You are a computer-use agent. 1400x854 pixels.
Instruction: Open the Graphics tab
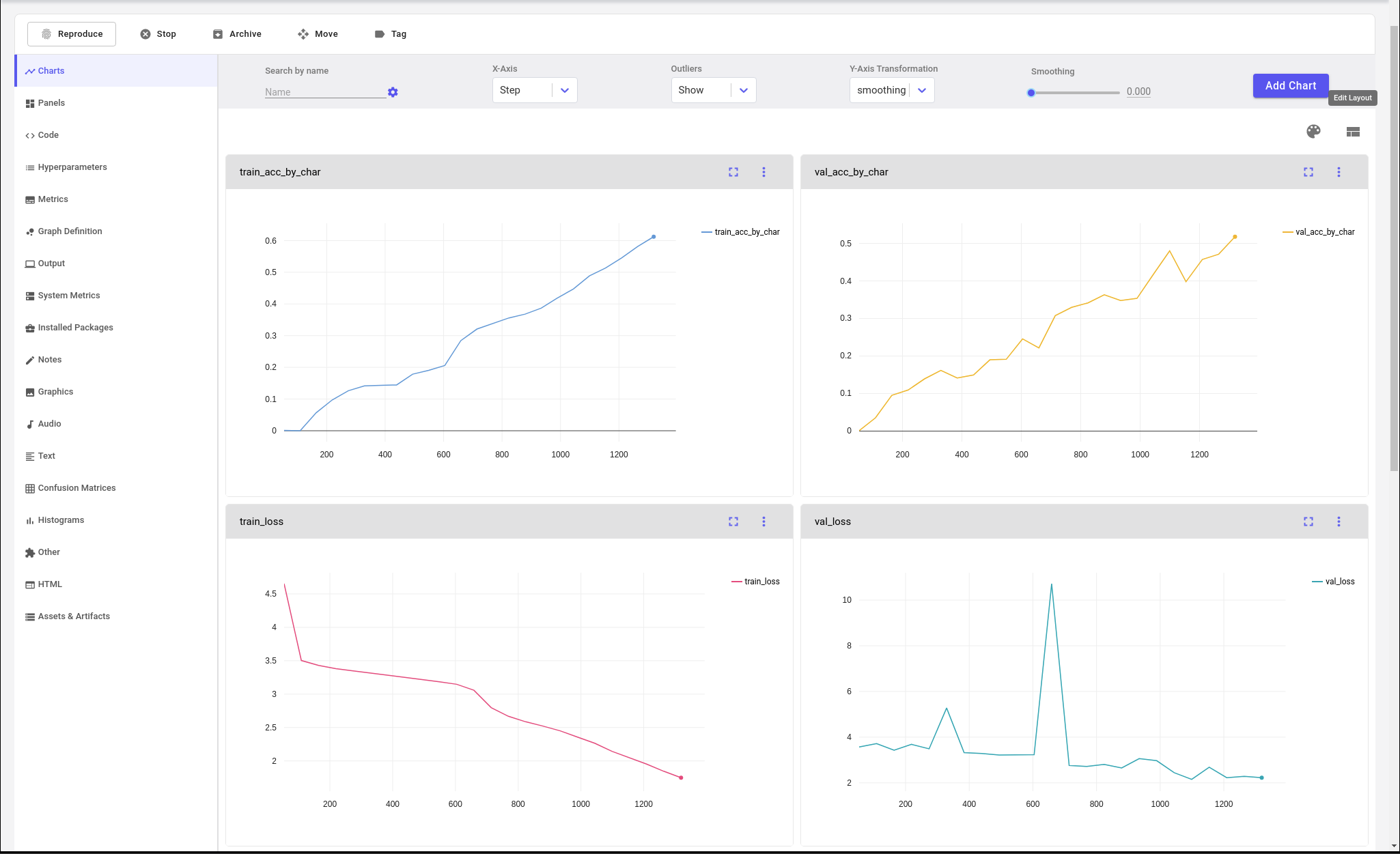(x=116, y=392)
